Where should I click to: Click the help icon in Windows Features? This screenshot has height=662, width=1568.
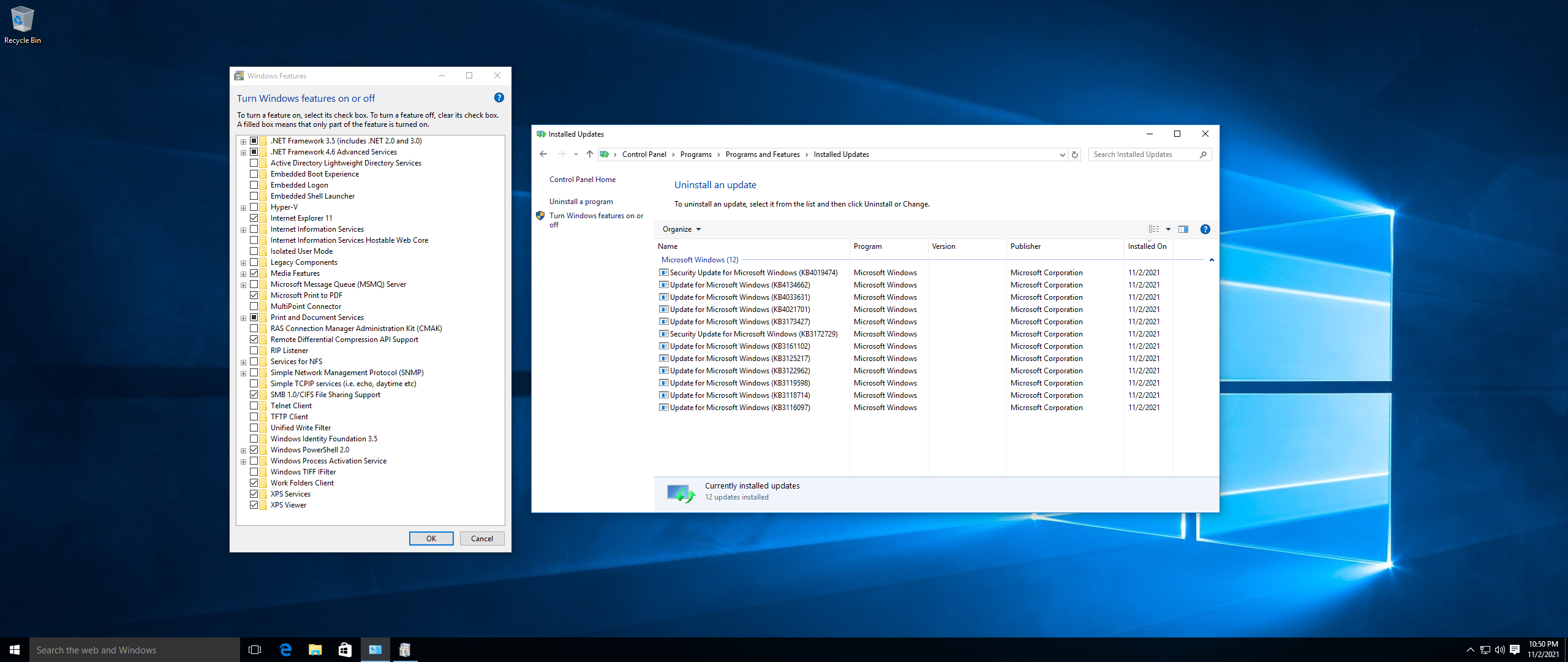[499, 98]
